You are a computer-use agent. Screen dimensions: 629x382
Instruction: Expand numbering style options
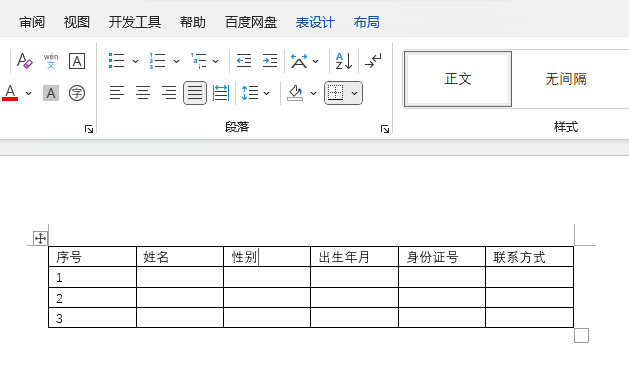(176, 61)
